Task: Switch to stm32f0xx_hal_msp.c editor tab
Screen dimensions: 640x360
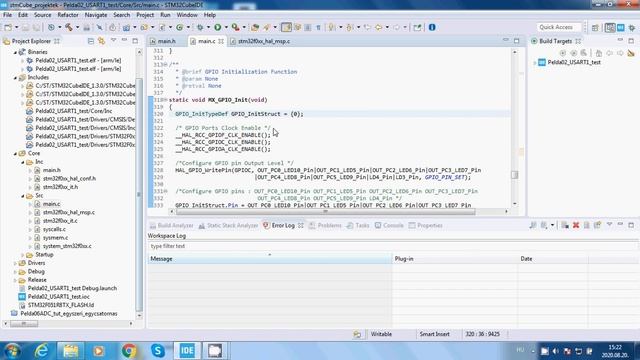Action: coord(264,41)
